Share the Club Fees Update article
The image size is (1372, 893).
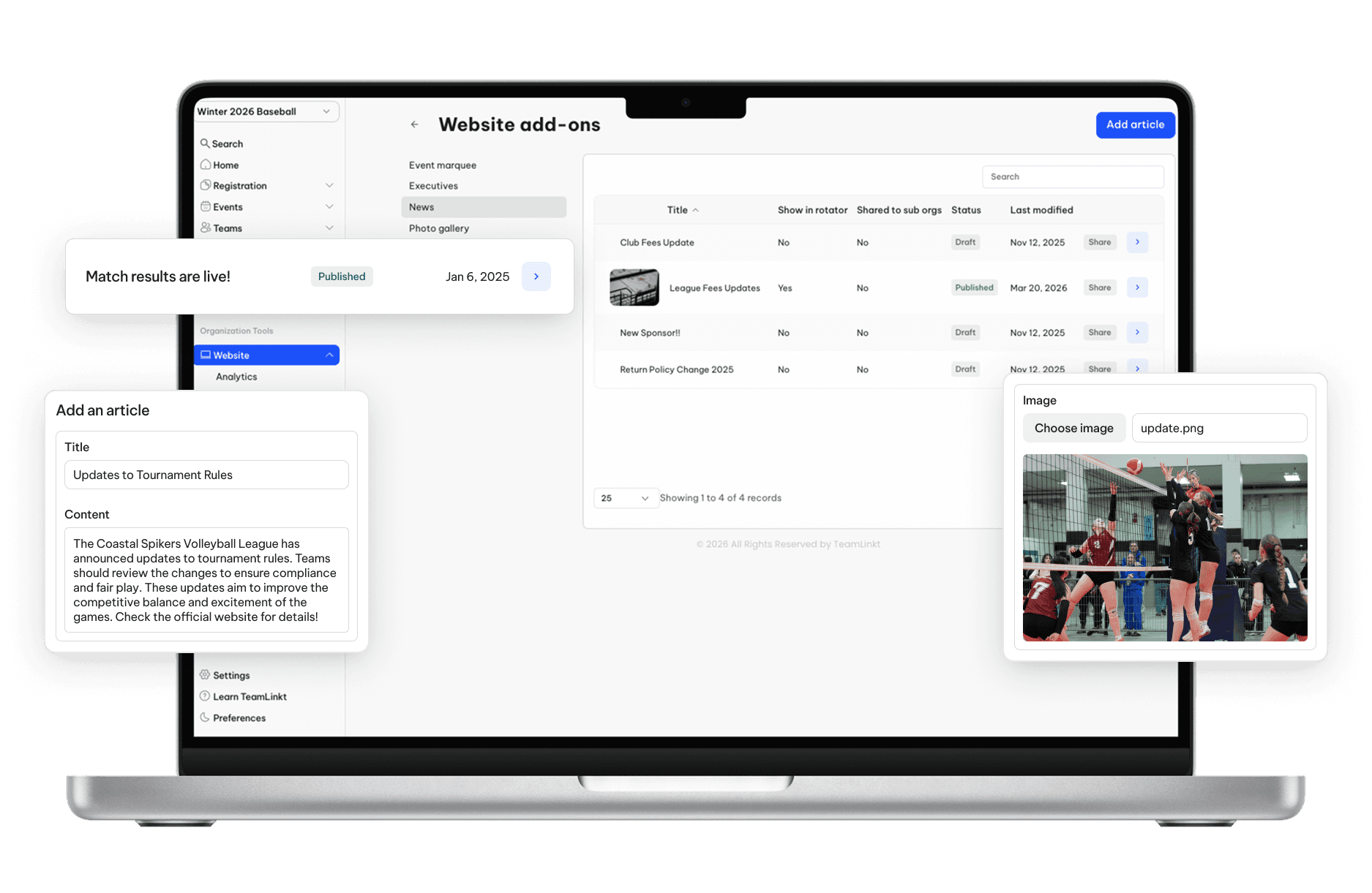1099,242
